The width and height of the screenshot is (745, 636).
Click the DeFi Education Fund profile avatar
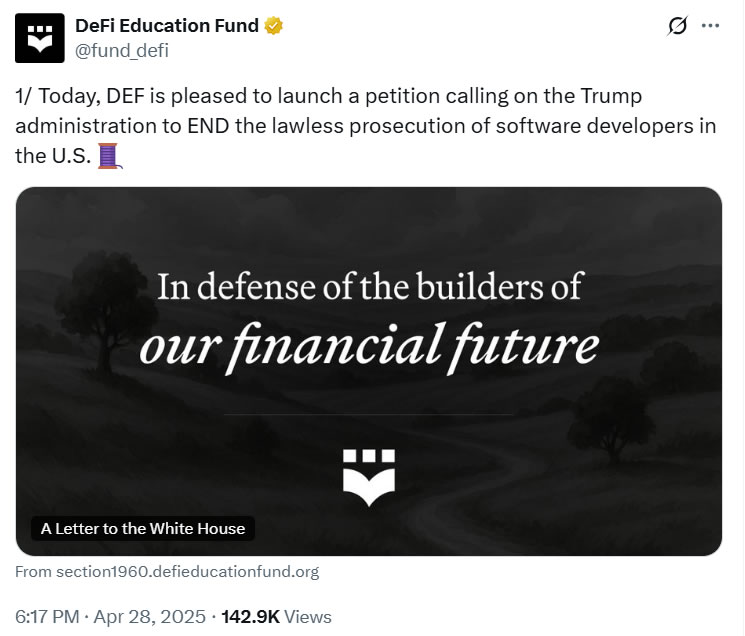pos(40,37)
